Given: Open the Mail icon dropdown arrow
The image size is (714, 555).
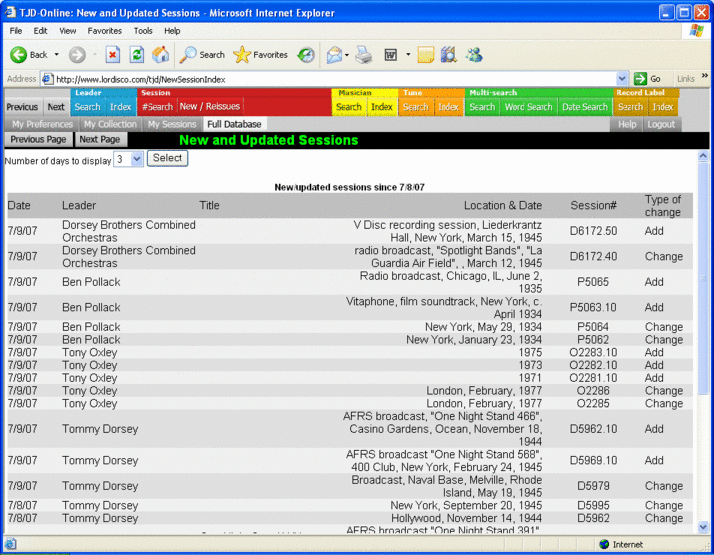Looking at the screenshot, I should click(x=347, y=55).
